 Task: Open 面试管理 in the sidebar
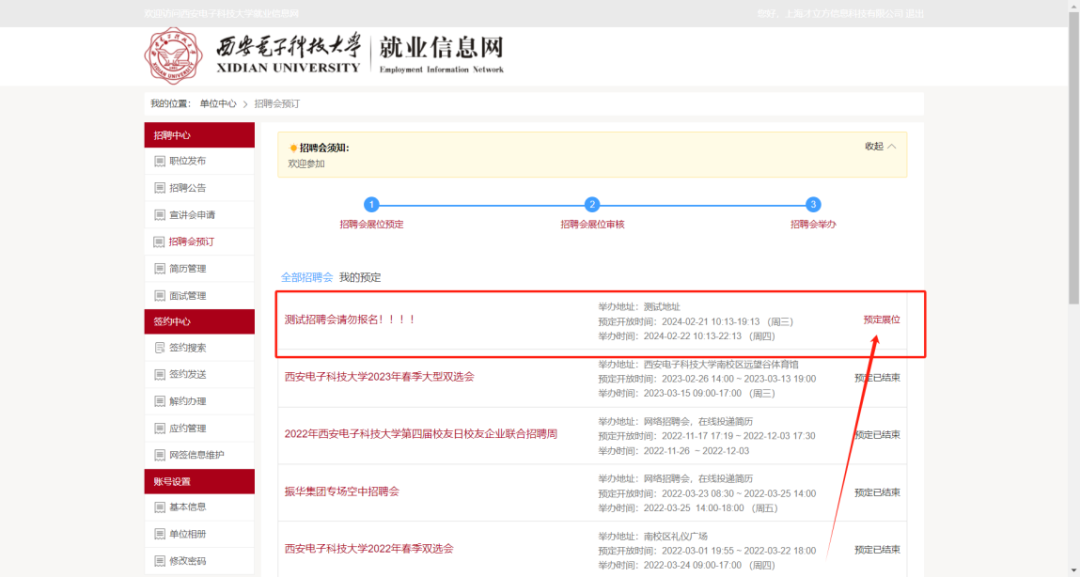point(187,295)
